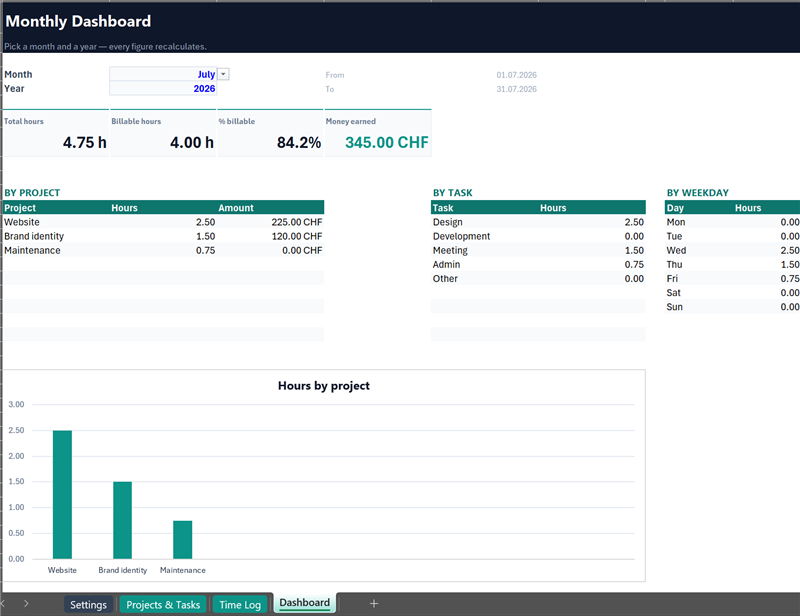Select the Meeting task row
The height and width of the screenshot is (616, 800).
point(538,251)
